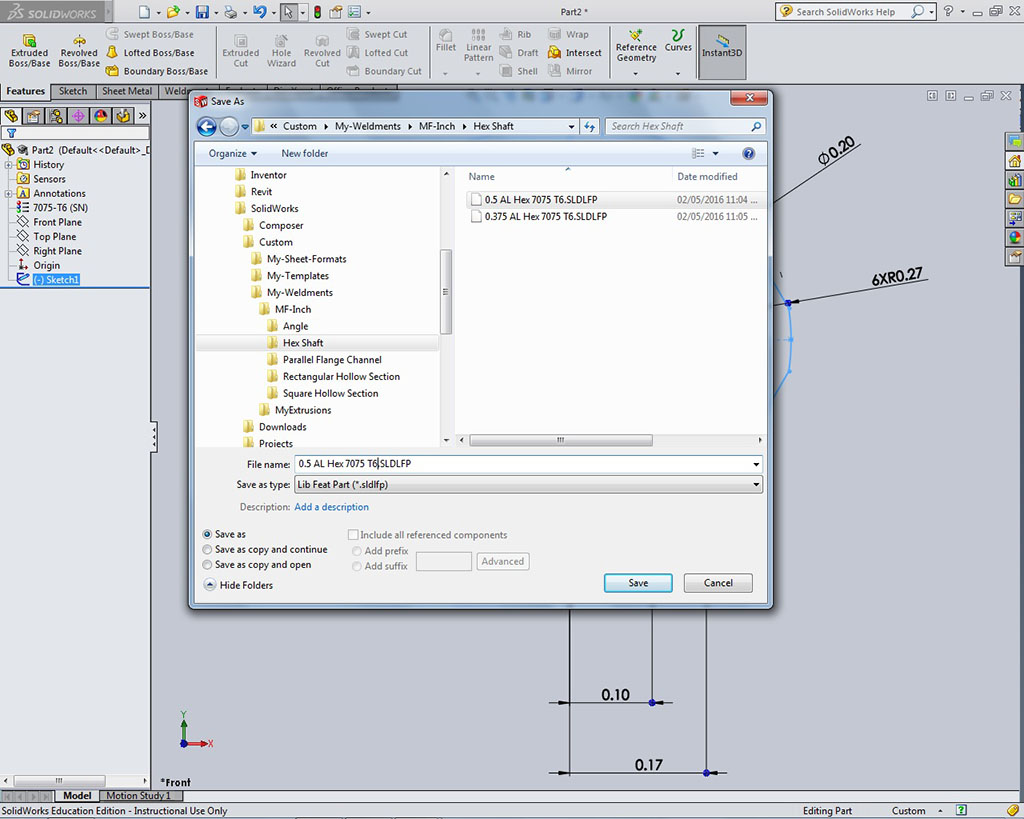This screenshot has width=1024, height=819.
Task: Click the Intersect feature icon
Action: pos(554,53)
